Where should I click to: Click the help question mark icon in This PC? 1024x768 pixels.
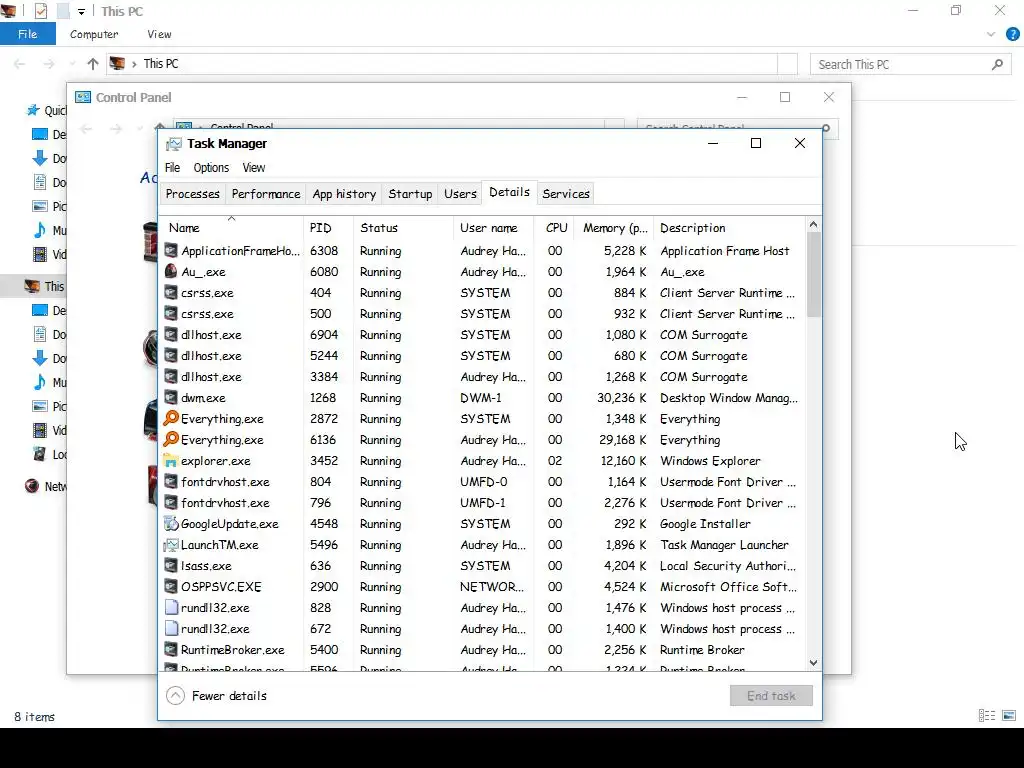[x=1012, y=35]
